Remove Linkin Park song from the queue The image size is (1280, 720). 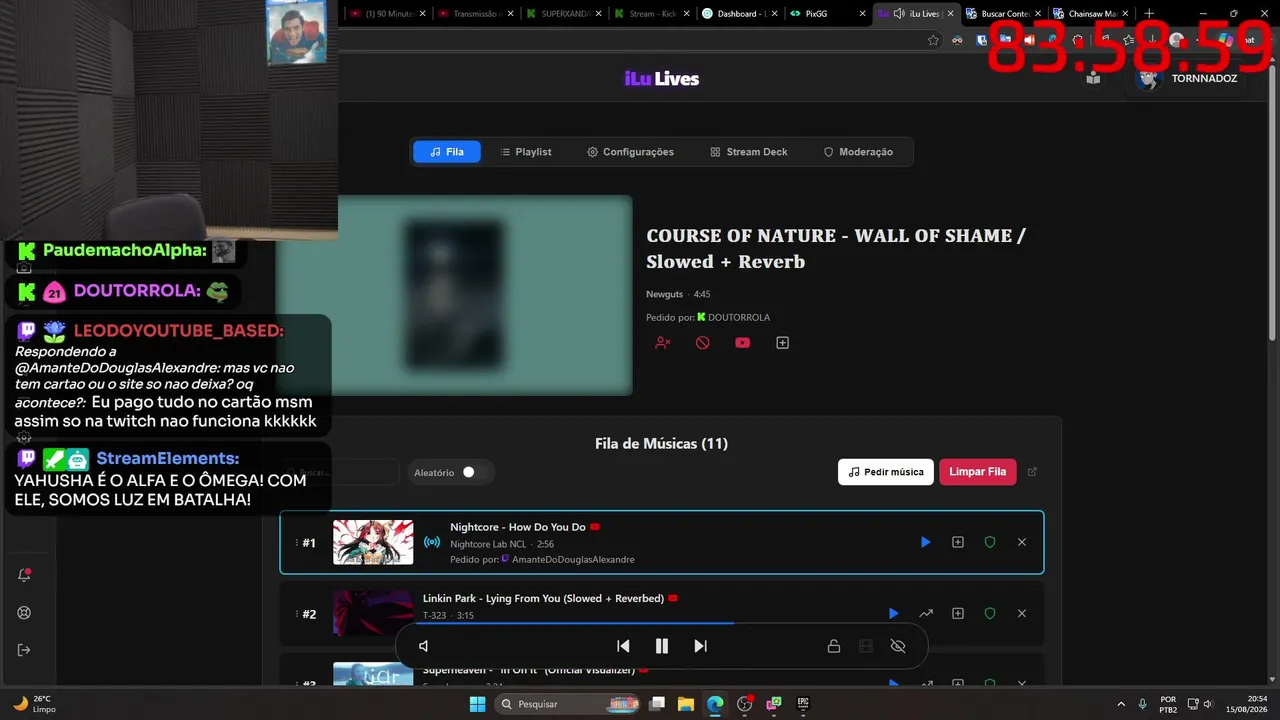(1022, 613)
